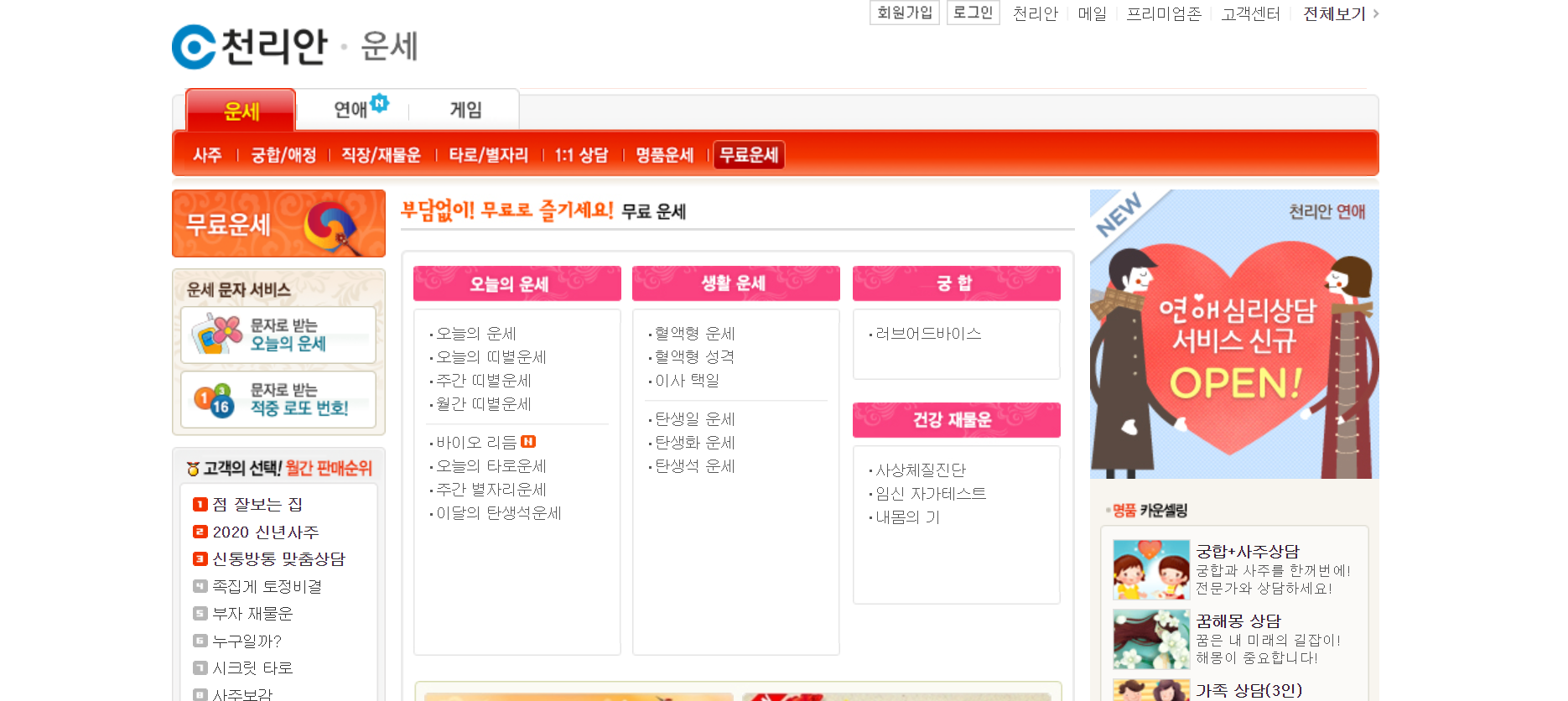Open 혈액형 성격 link

pos(694,357)
